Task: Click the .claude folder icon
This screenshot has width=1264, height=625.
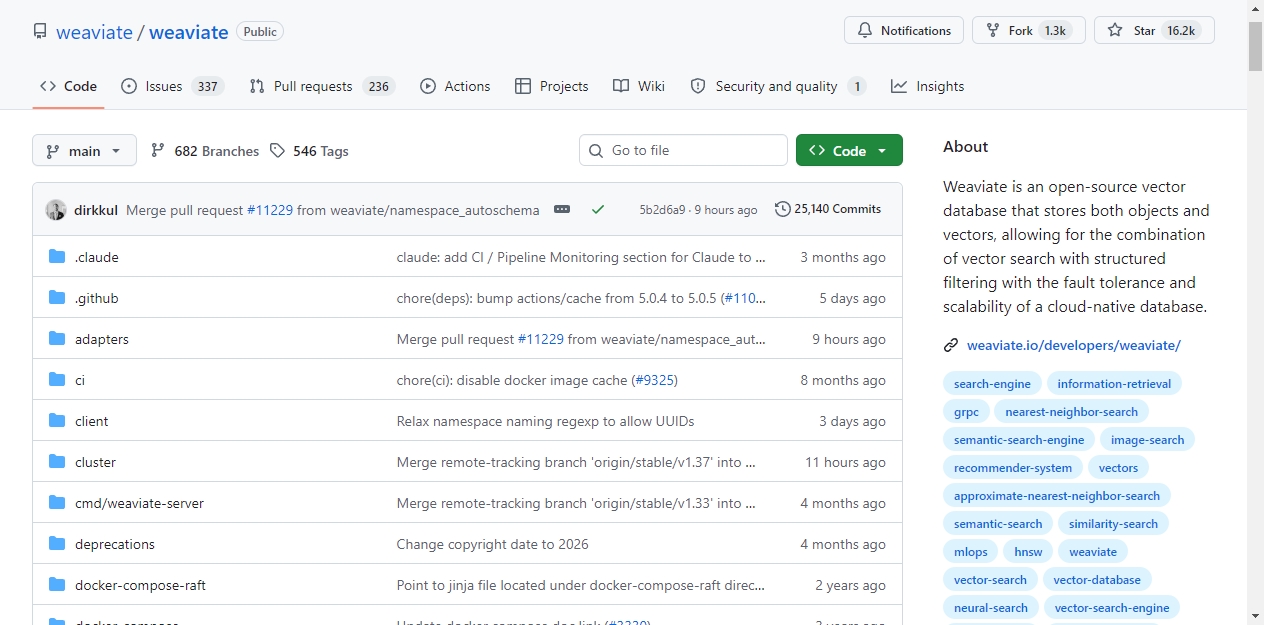Action: point(57,257)
